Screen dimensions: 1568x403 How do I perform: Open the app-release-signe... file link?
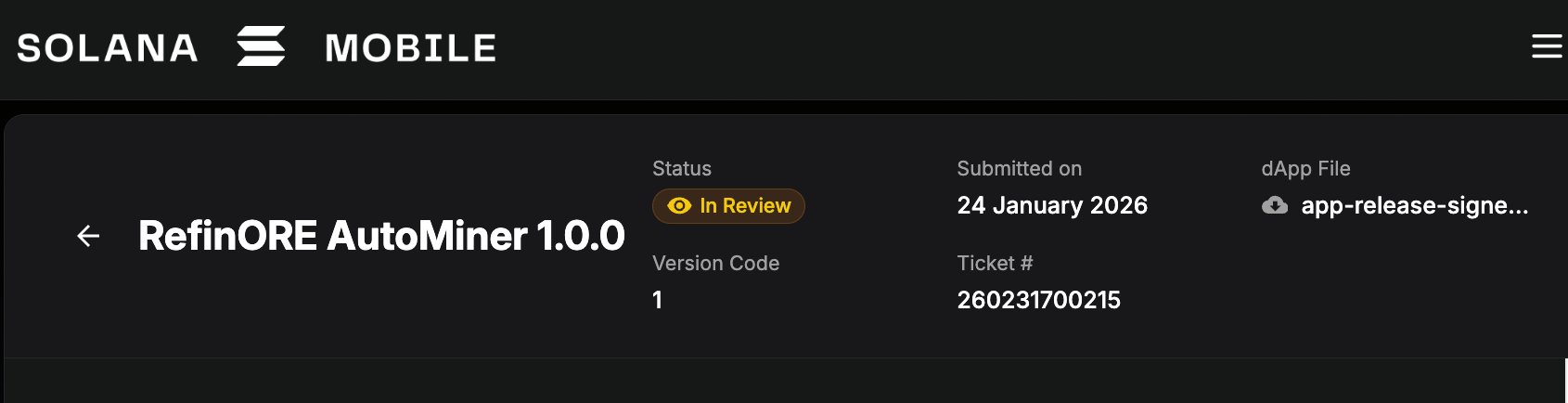(x=1414, y=205)
